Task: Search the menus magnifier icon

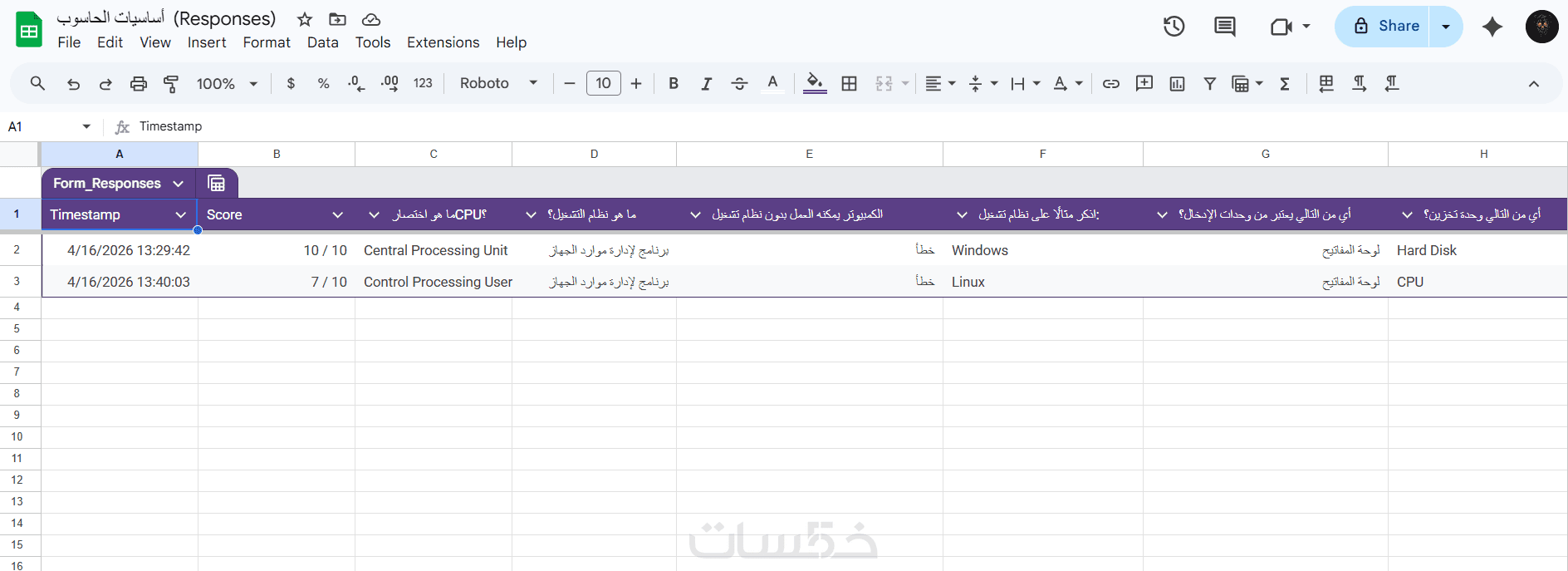Action: coord(37,83)
